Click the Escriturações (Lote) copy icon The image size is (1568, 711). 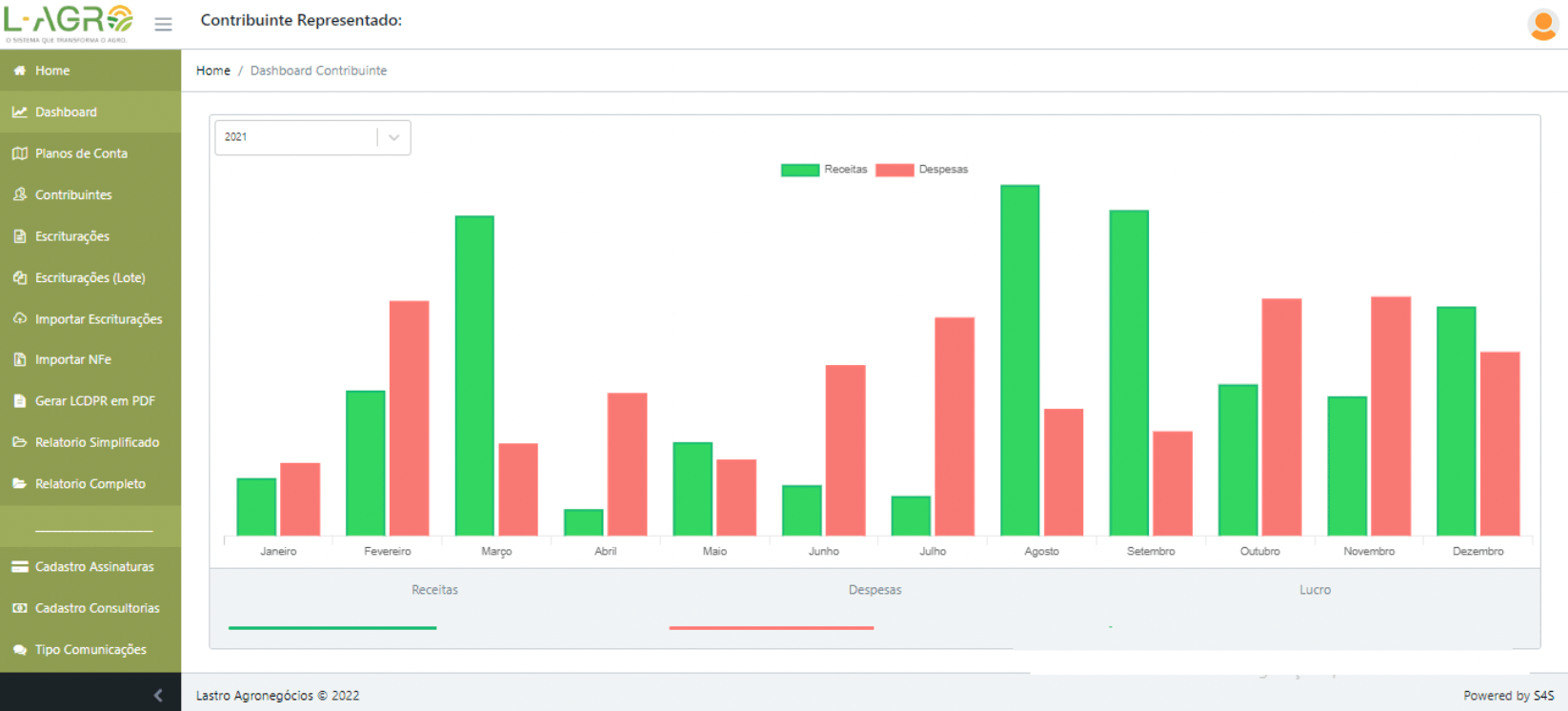pos(19,277)
